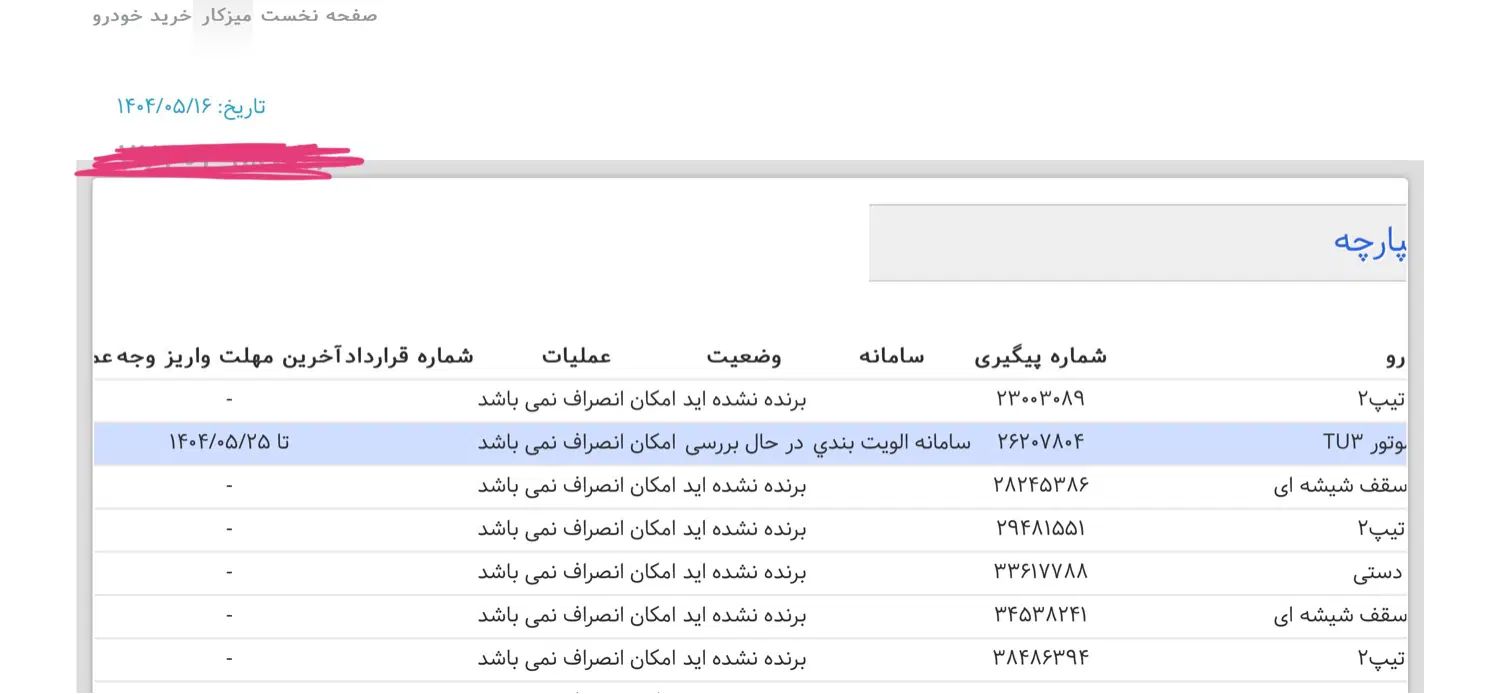Select tracking number ۲۶۲۰۷۸۰۴
Viewport: 1500px width, 694px height.
point(1040,442)
